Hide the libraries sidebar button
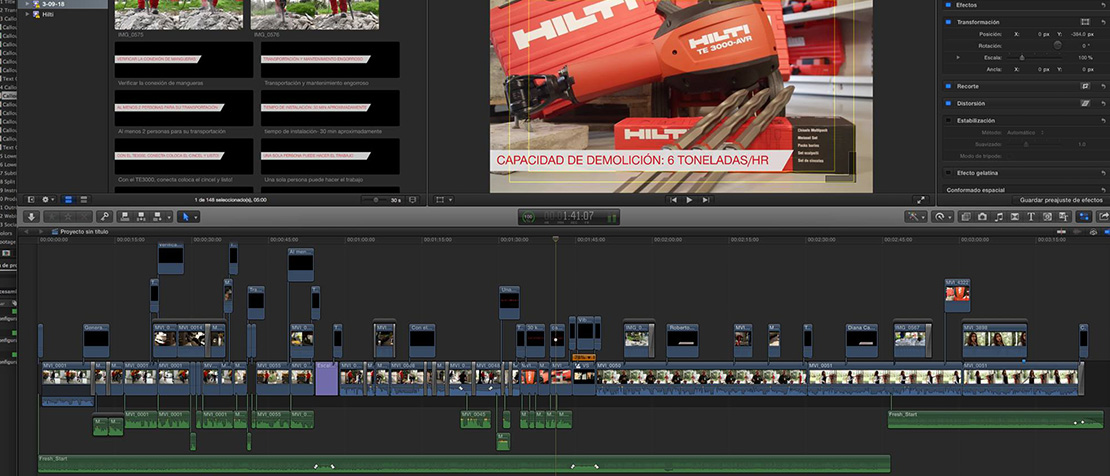Viewport: 1110px width, 476px height. point(31,200)
